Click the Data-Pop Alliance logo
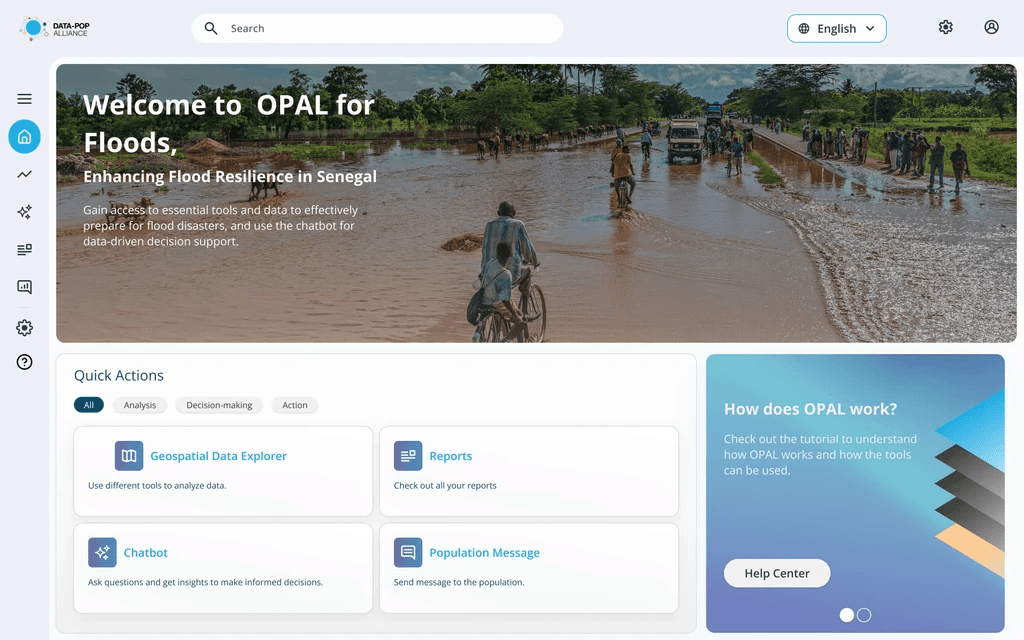 [54, 29]
